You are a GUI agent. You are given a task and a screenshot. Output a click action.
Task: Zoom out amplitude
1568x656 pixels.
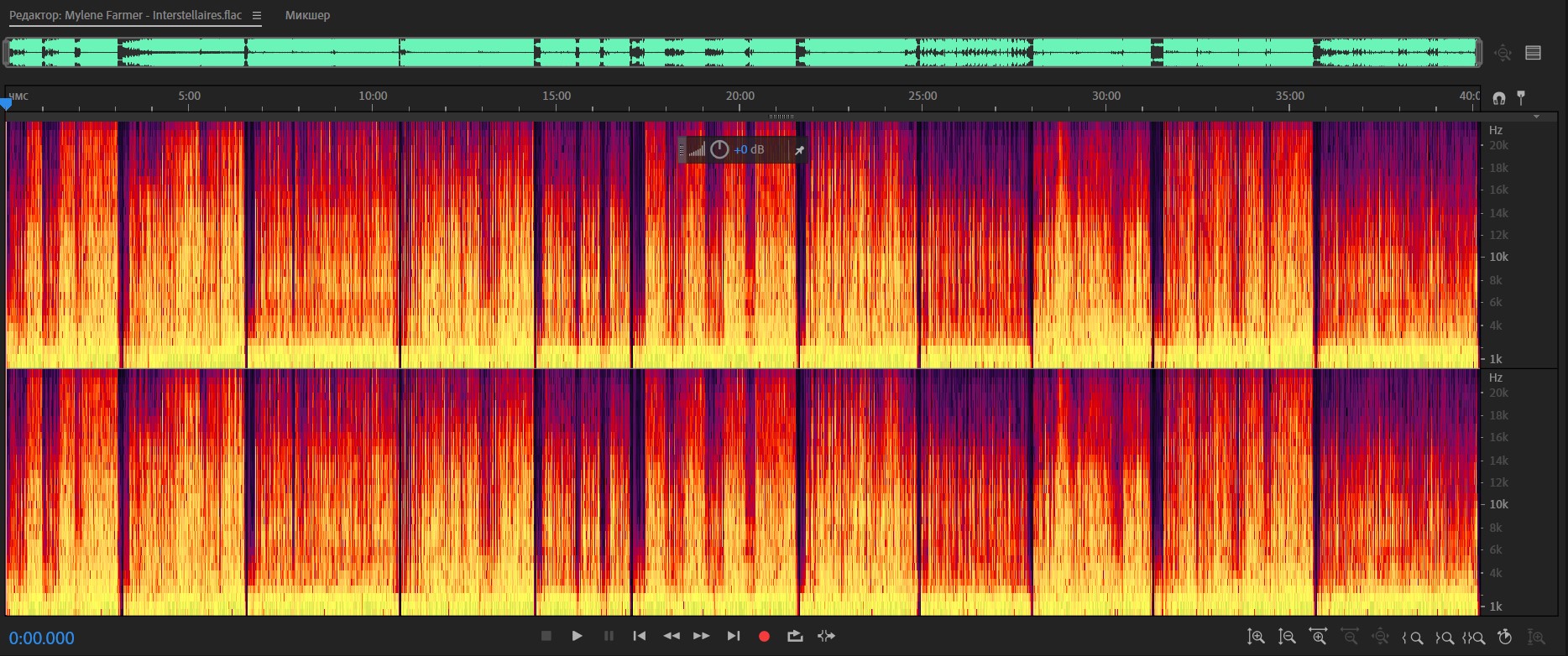1287,638
